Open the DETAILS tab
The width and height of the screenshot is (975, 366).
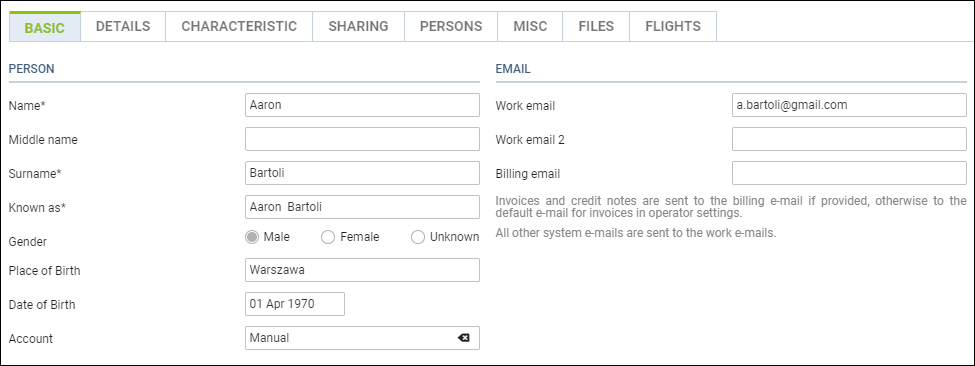(123, 27)
